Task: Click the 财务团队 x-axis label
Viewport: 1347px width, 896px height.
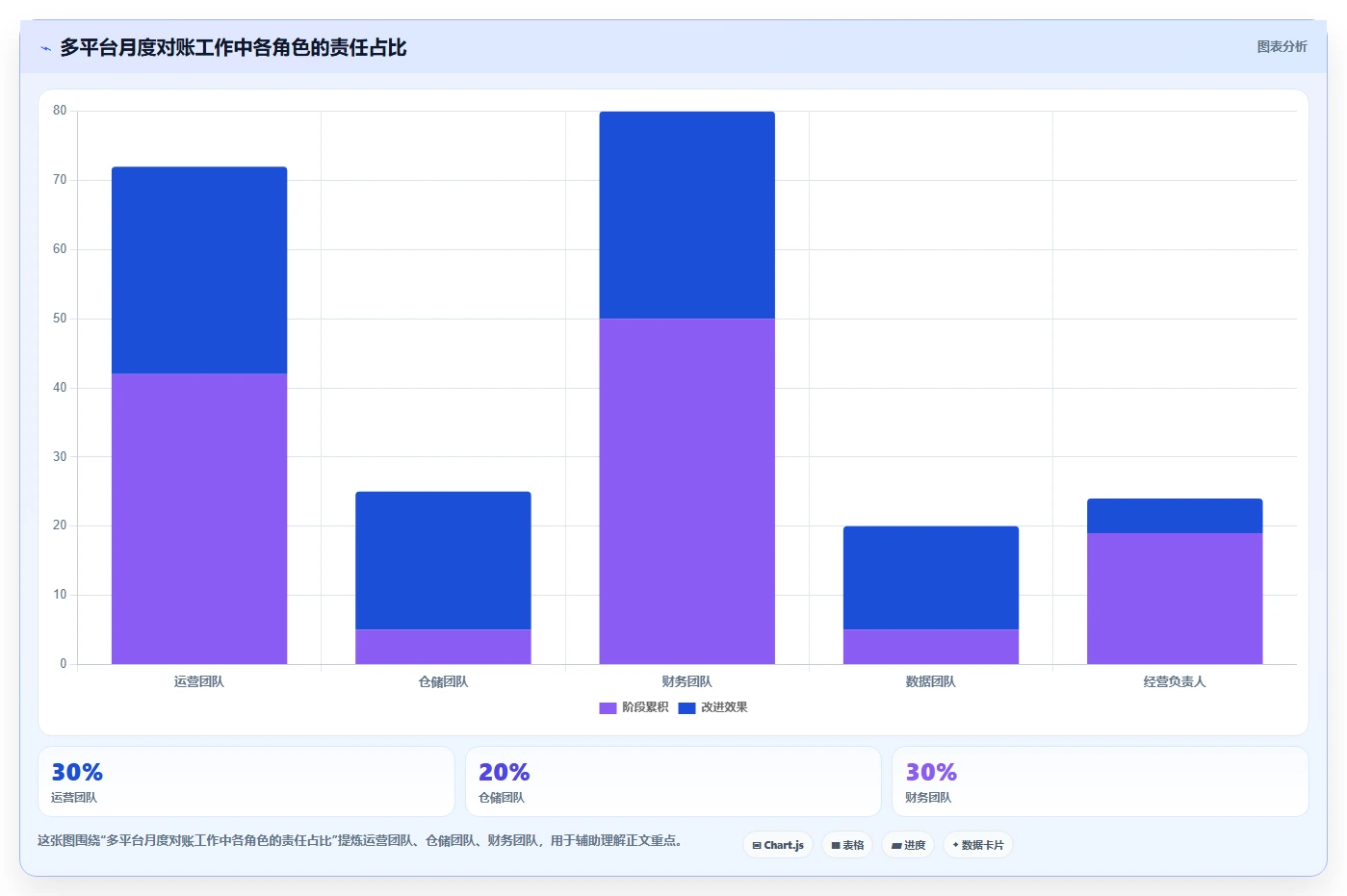Action: pyautogui.click(x=686, y=681)
